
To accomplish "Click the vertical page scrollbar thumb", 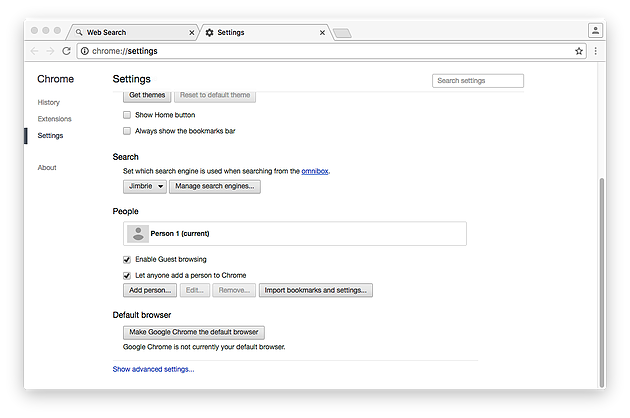I will (601, 283).
